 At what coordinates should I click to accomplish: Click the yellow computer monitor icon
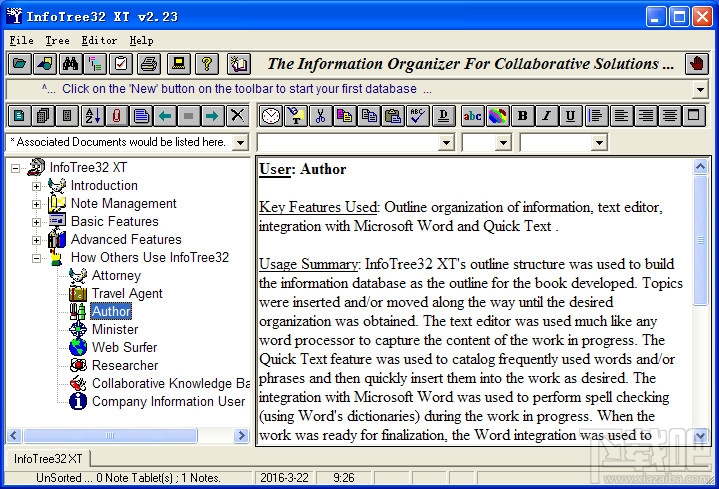click(178, 64)
